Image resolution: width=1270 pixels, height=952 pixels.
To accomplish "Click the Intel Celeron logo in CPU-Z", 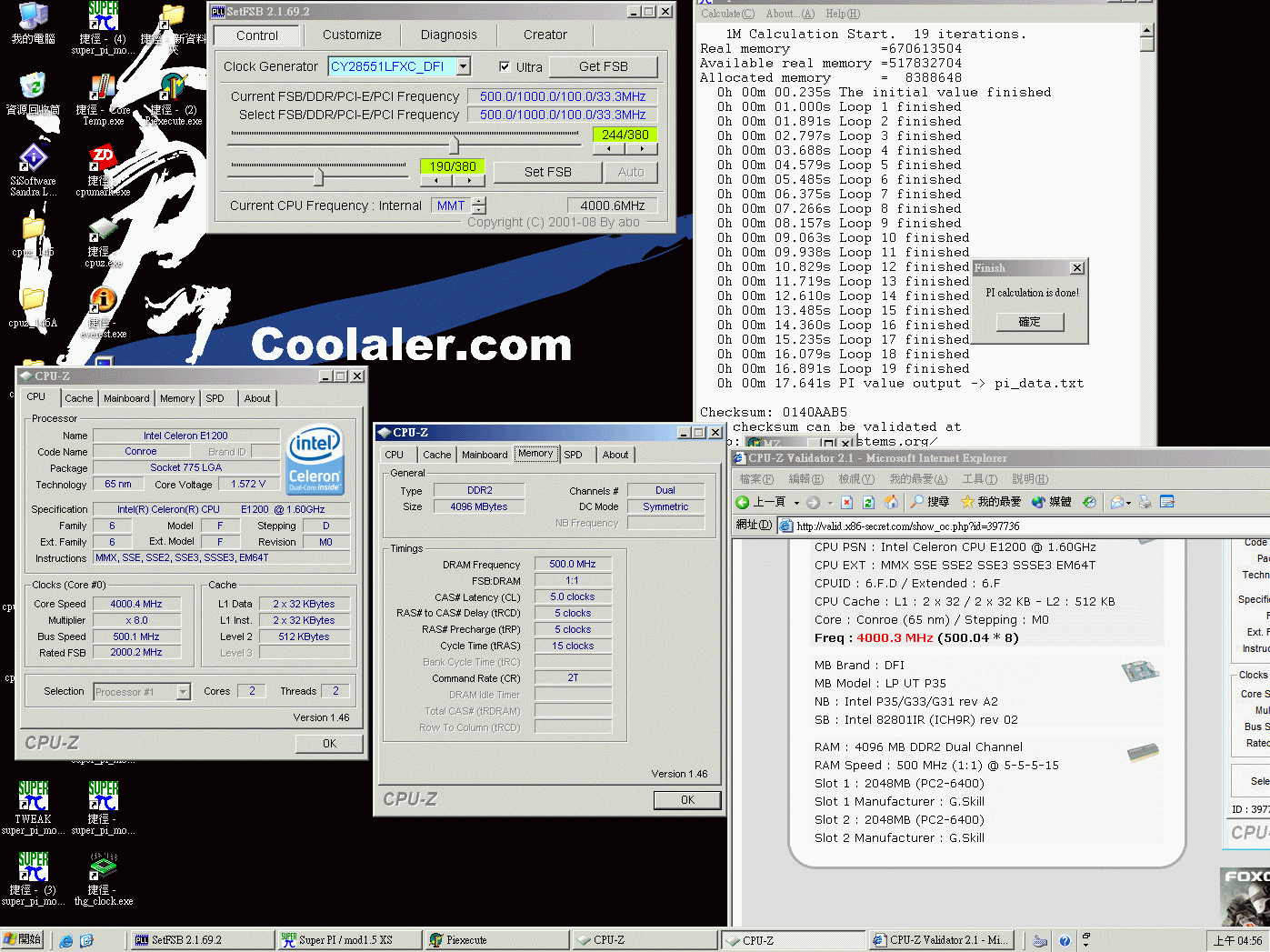I will pos(315,459).
